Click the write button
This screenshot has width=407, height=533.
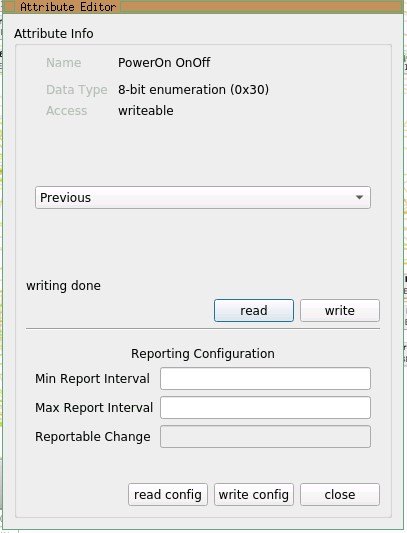coord(340,310)
